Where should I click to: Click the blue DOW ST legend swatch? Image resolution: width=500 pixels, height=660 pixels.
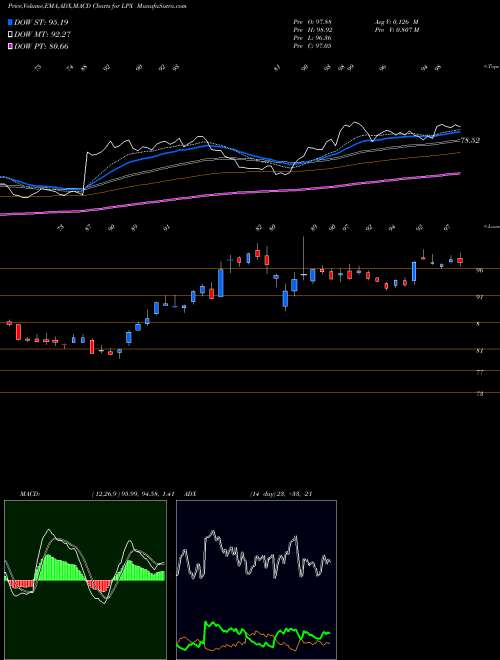[x=10, y=22]
